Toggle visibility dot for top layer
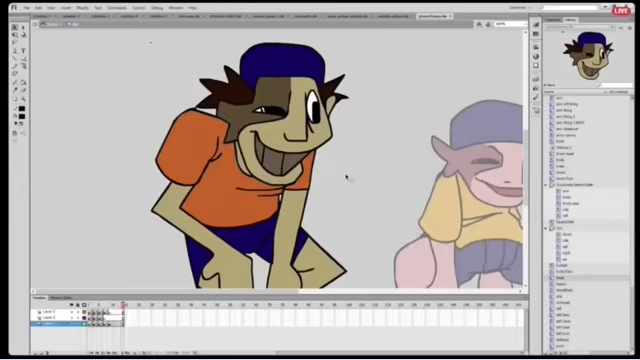640x360 pixels. (x=72, y=312)
